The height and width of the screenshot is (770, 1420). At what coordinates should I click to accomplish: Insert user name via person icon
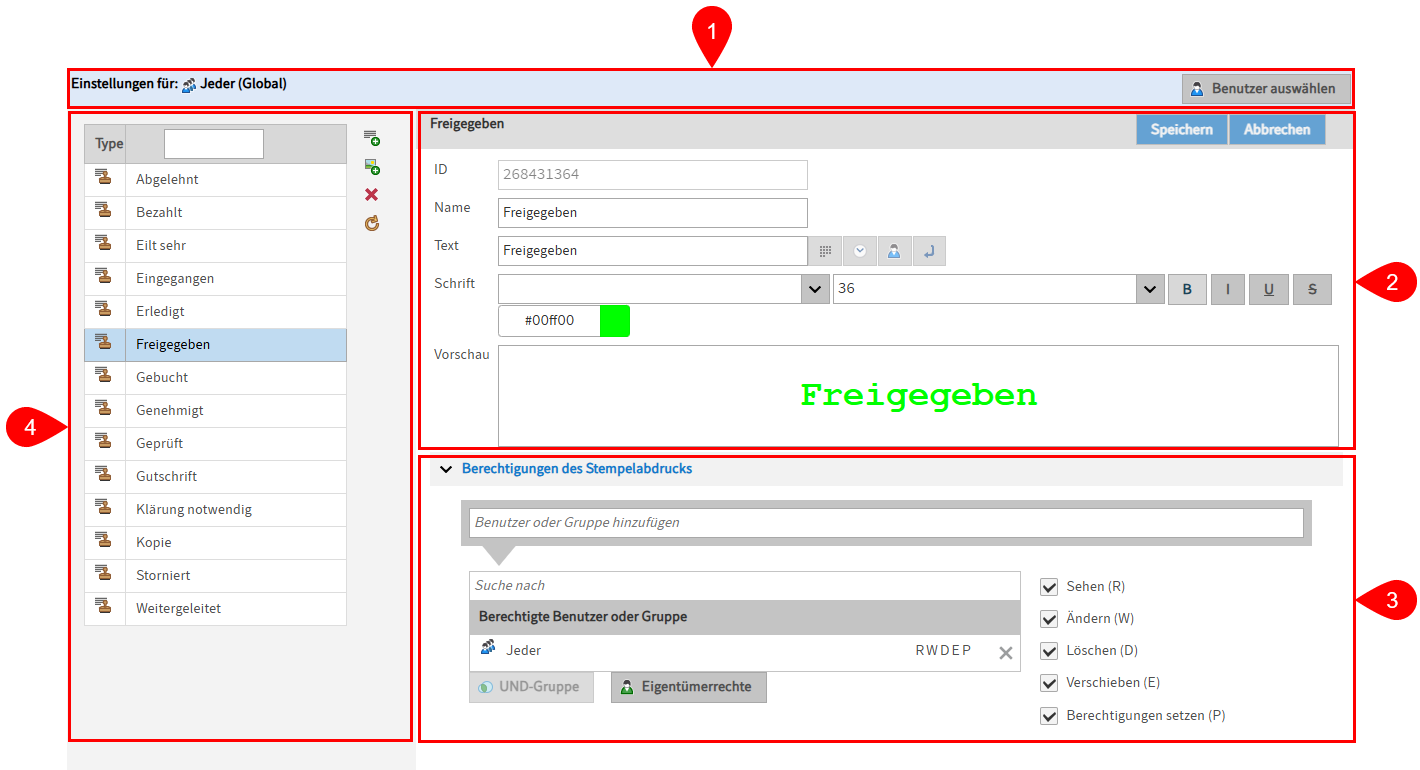(894, 251)
